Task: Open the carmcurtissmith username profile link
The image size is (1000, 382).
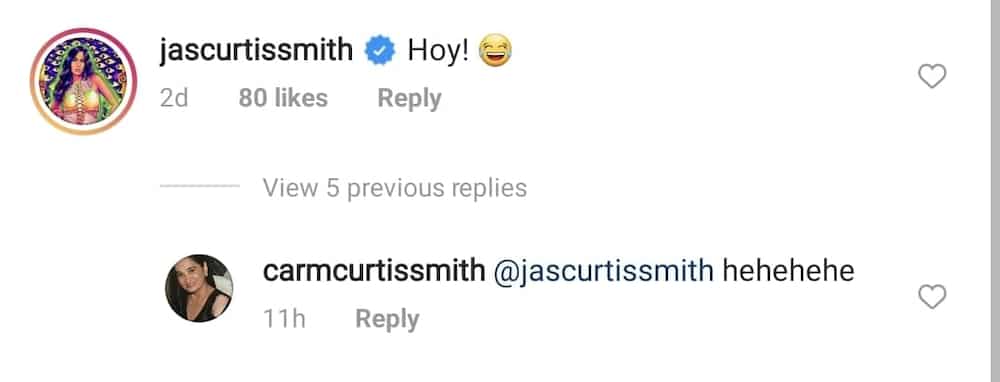Action: [374, 271]
